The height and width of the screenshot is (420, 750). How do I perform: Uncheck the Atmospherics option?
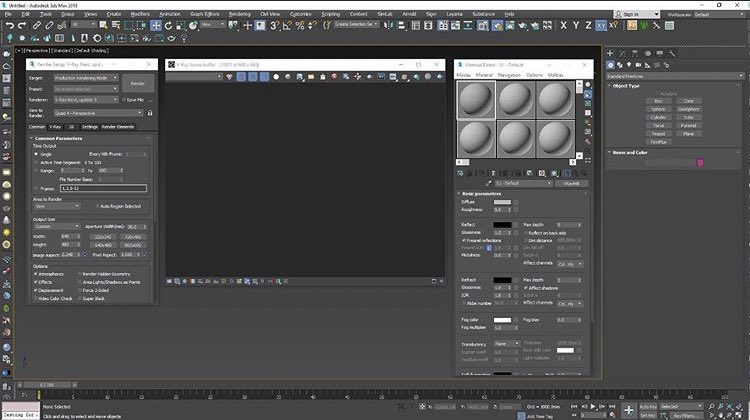[x=35, y=274]
